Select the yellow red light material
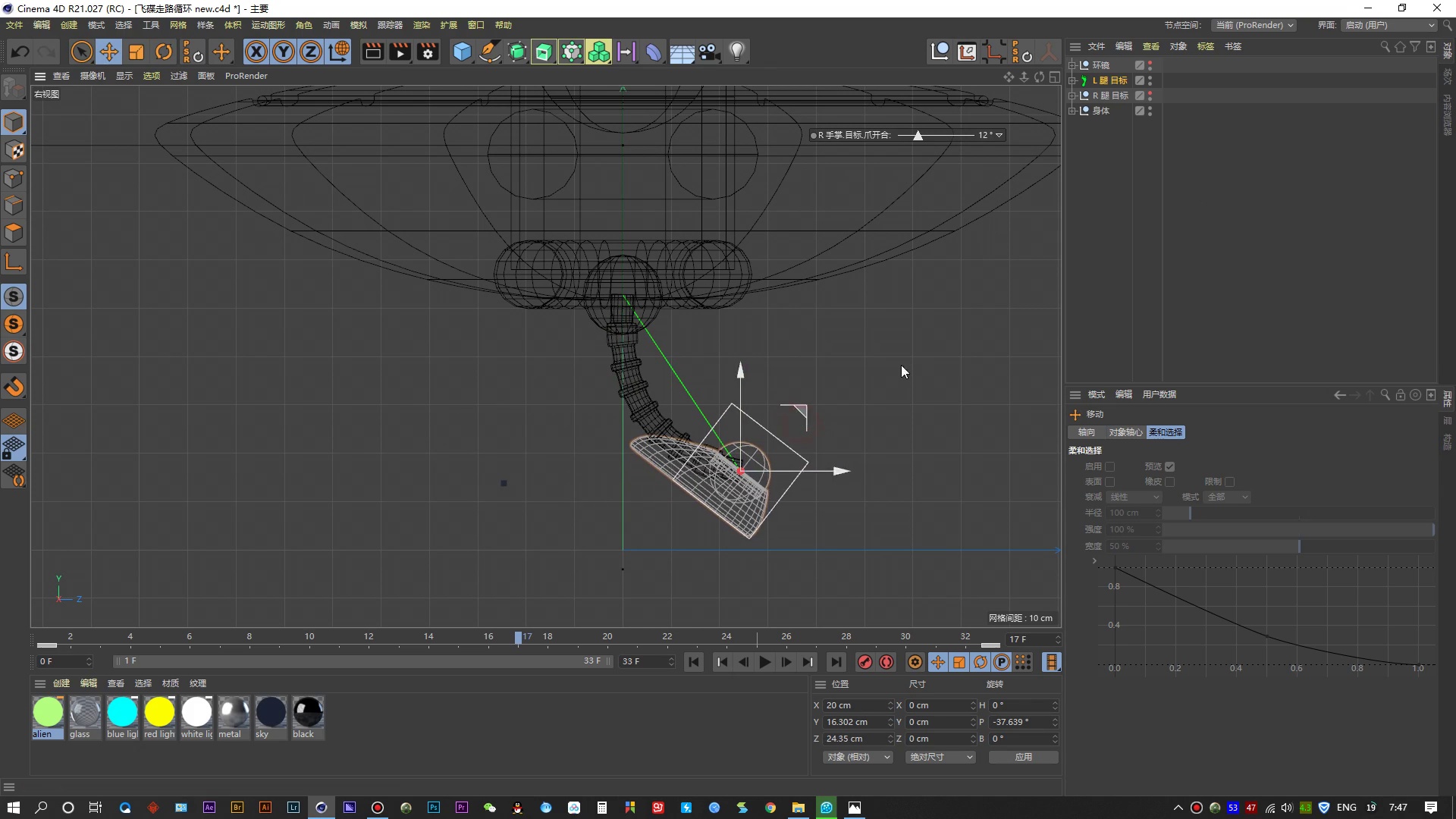Image resolution: width=1456 pixels, height=819 pixels. click(x=159, y=713)
